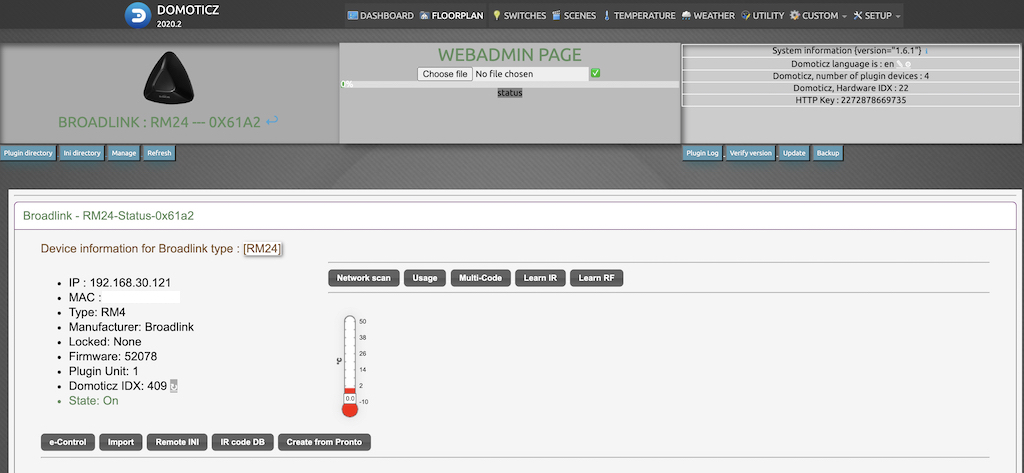
Task: Open the Scenes page
Action: point(574,16)
